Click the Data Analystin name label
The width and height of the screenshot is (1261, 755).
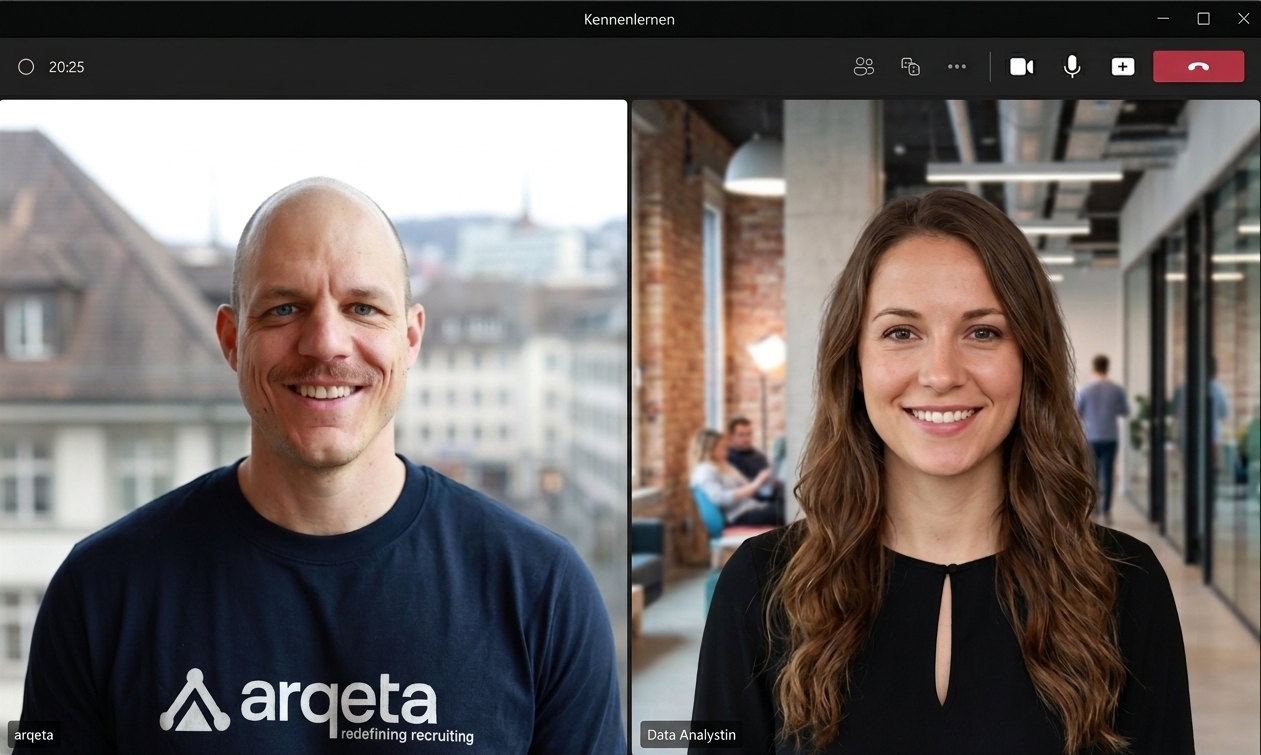[x=691, y=735]
